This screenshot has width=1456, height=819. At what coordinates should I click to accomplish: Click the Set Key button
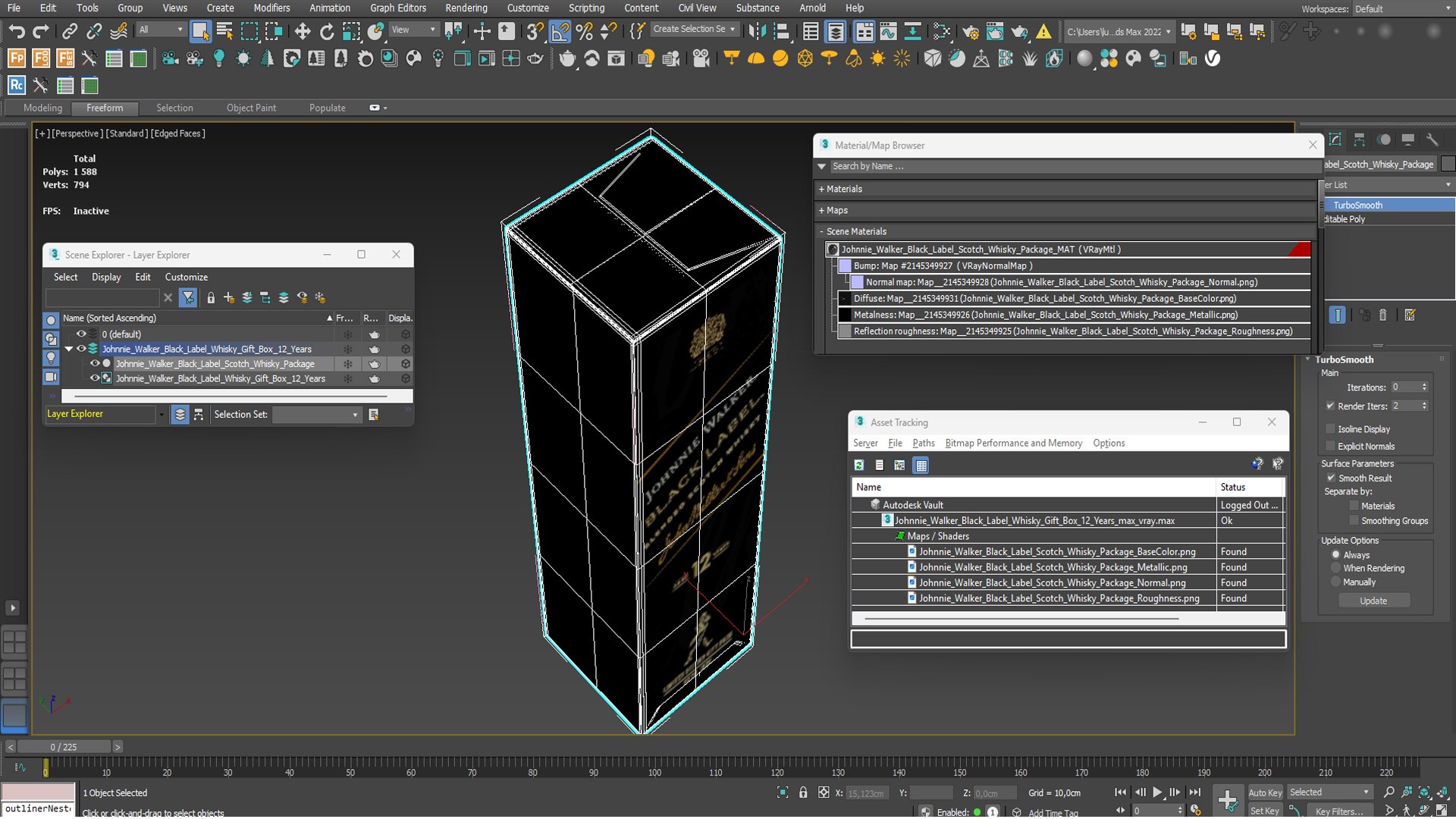pos(1264,811)
